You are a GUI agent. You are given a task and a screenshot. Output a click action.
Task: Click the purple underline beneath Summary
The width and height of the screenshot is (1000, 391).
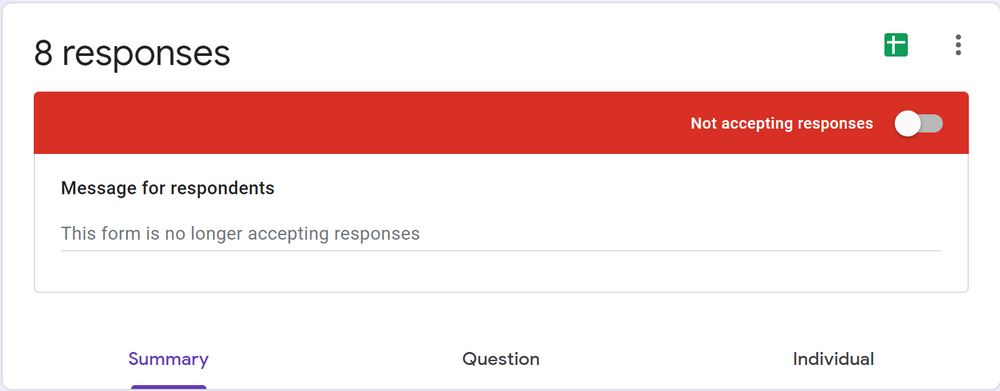(168, 387)
